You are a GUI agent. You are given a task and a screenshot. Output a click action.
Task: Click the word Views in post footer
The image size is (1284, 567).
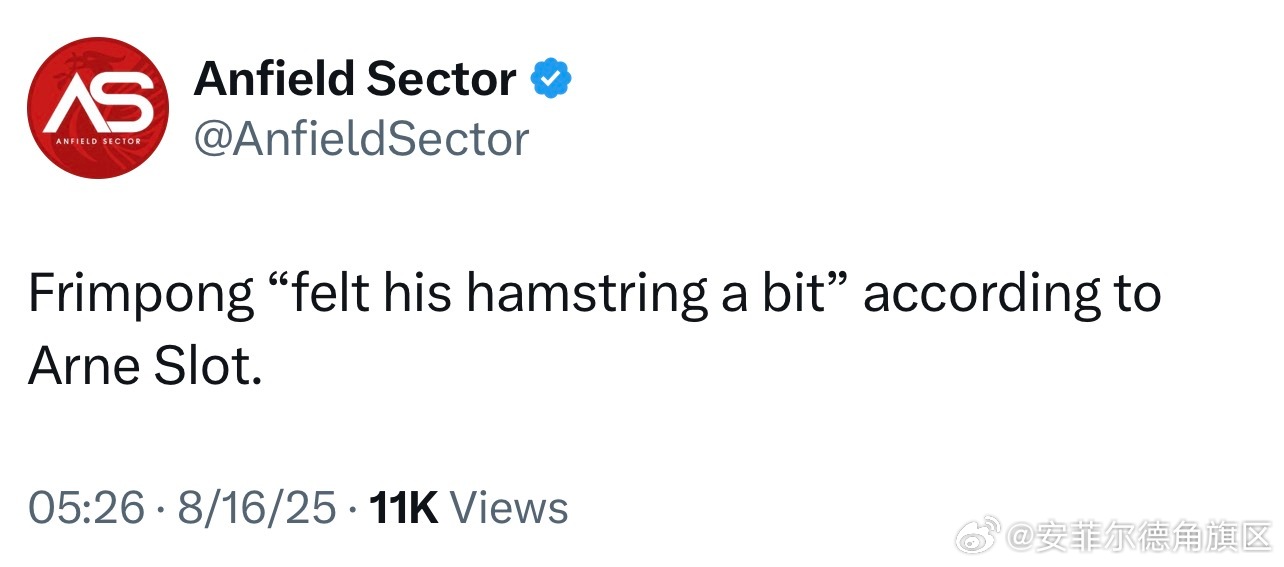point(509,509)
